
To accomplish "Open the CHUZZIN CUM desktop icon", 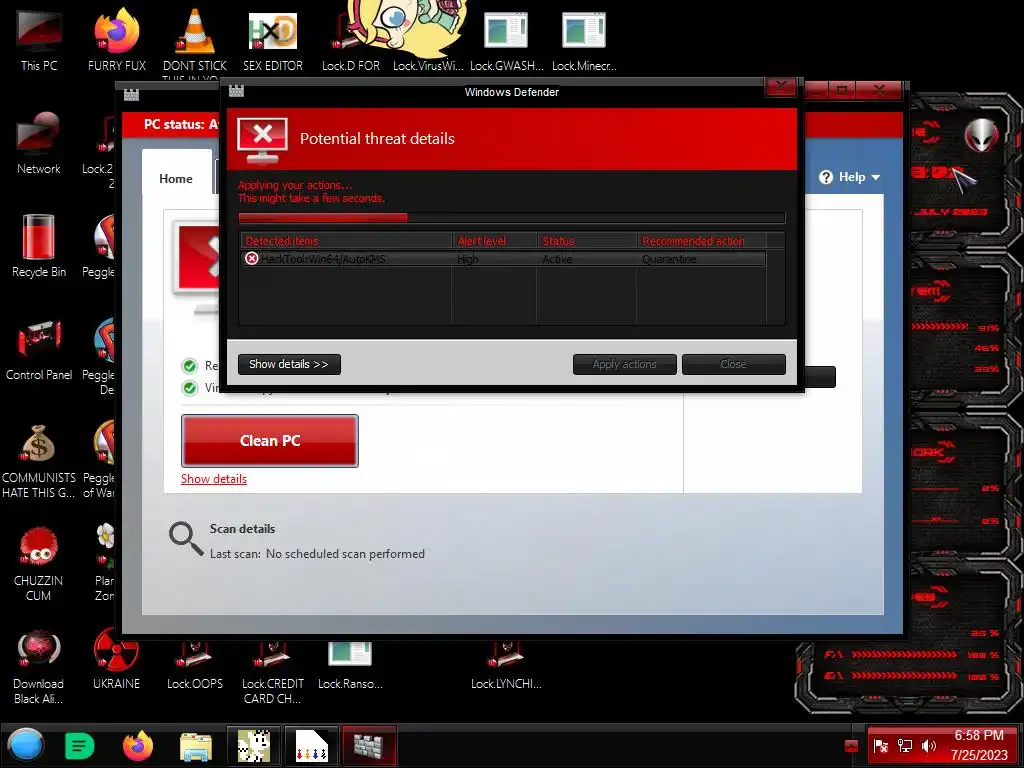I will tap(39, 564).
